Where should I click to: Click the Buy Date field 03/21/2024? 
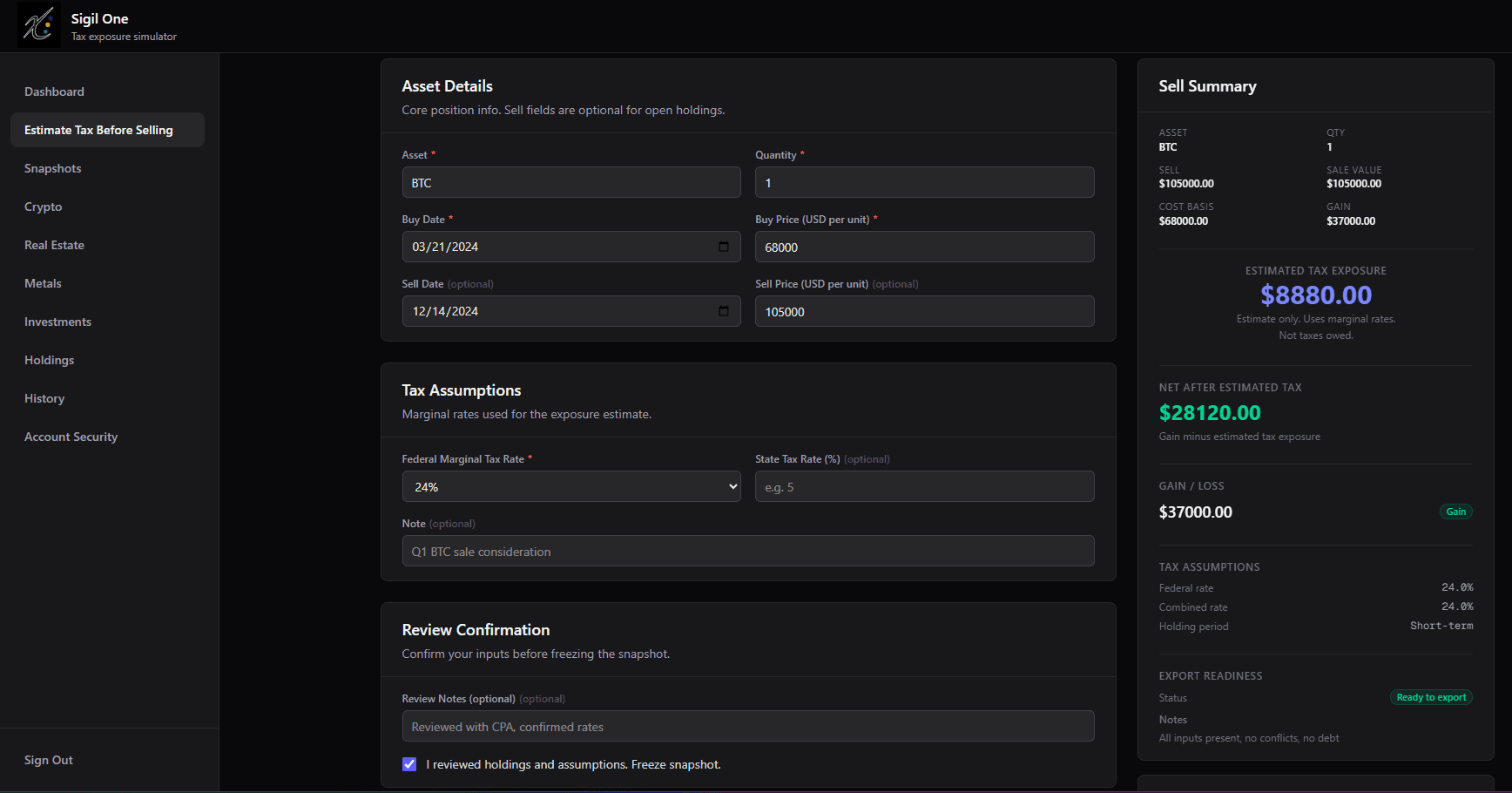point(571,247)
